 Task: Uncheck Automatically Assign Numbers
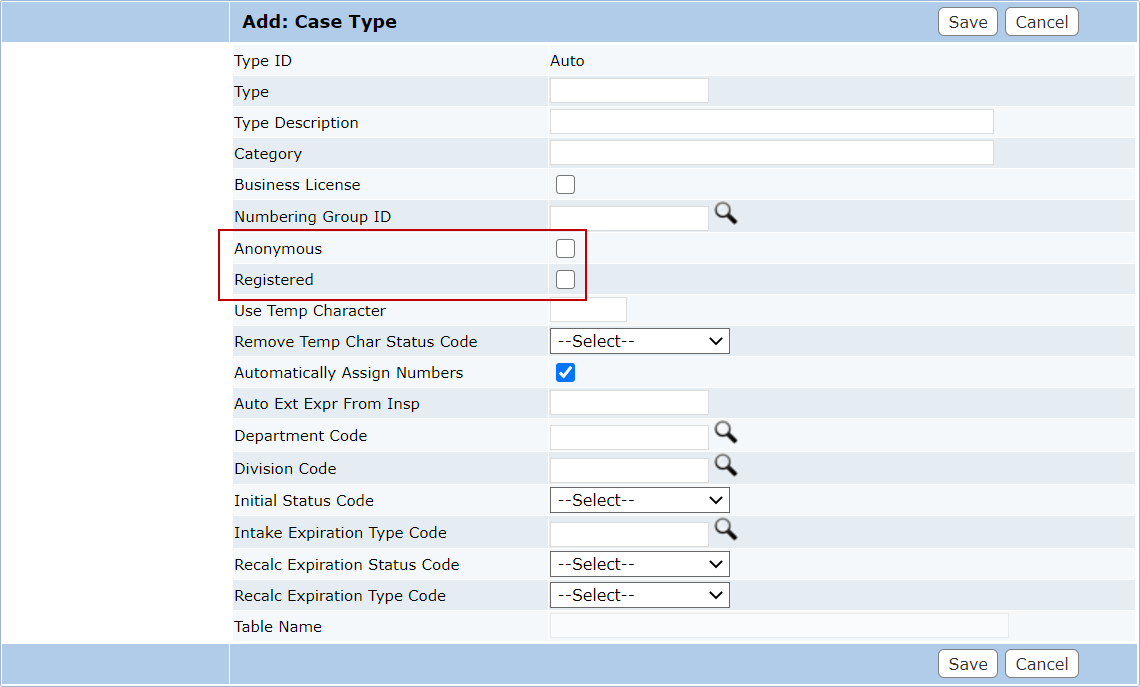pos(565,373)
